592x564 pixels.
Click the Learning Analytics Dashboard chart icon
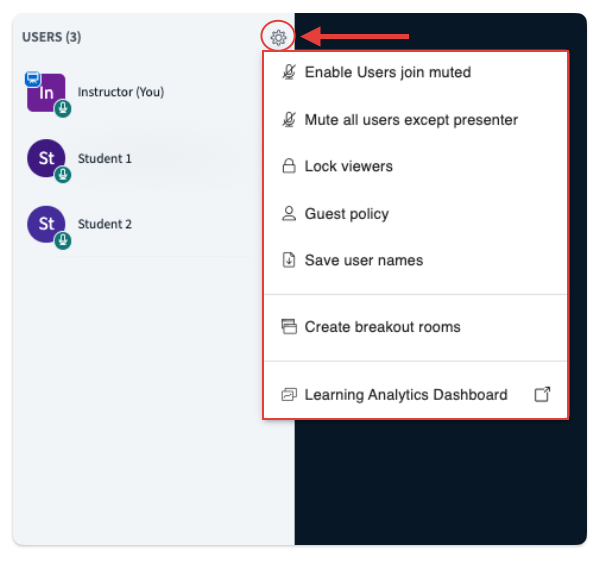click(x=289, y=394)
